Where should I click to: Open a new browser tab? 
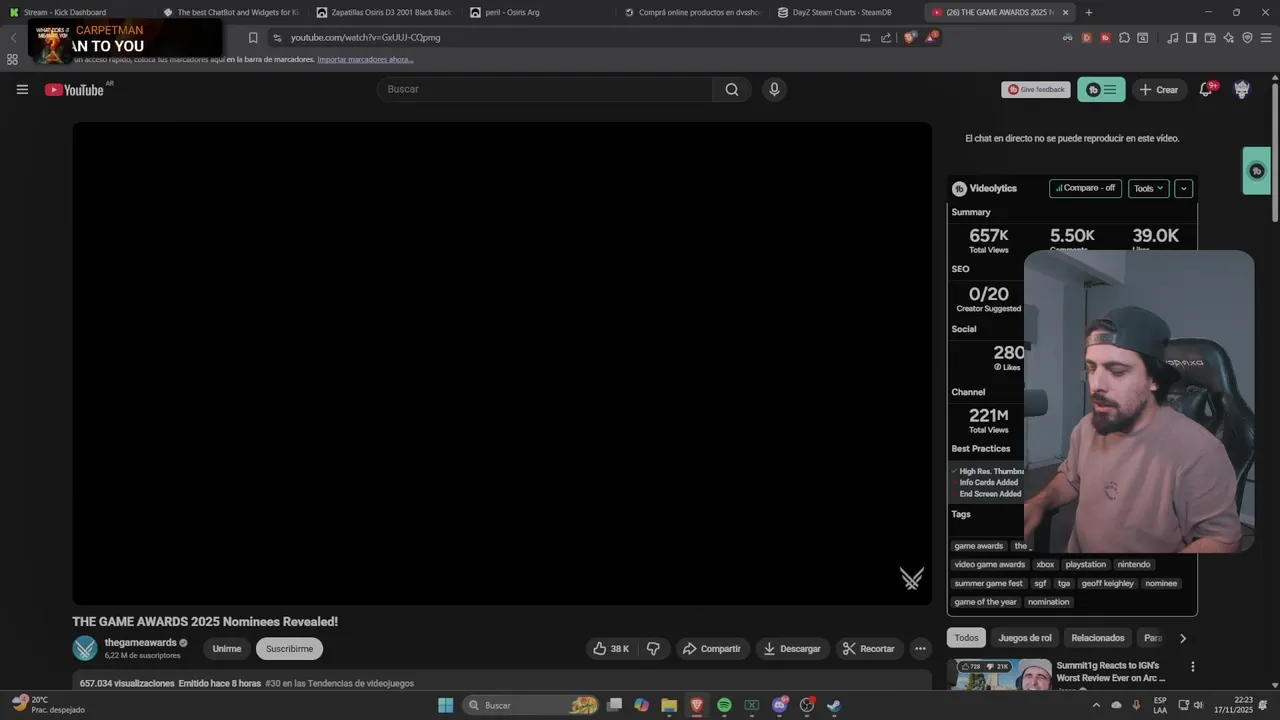1089,12
